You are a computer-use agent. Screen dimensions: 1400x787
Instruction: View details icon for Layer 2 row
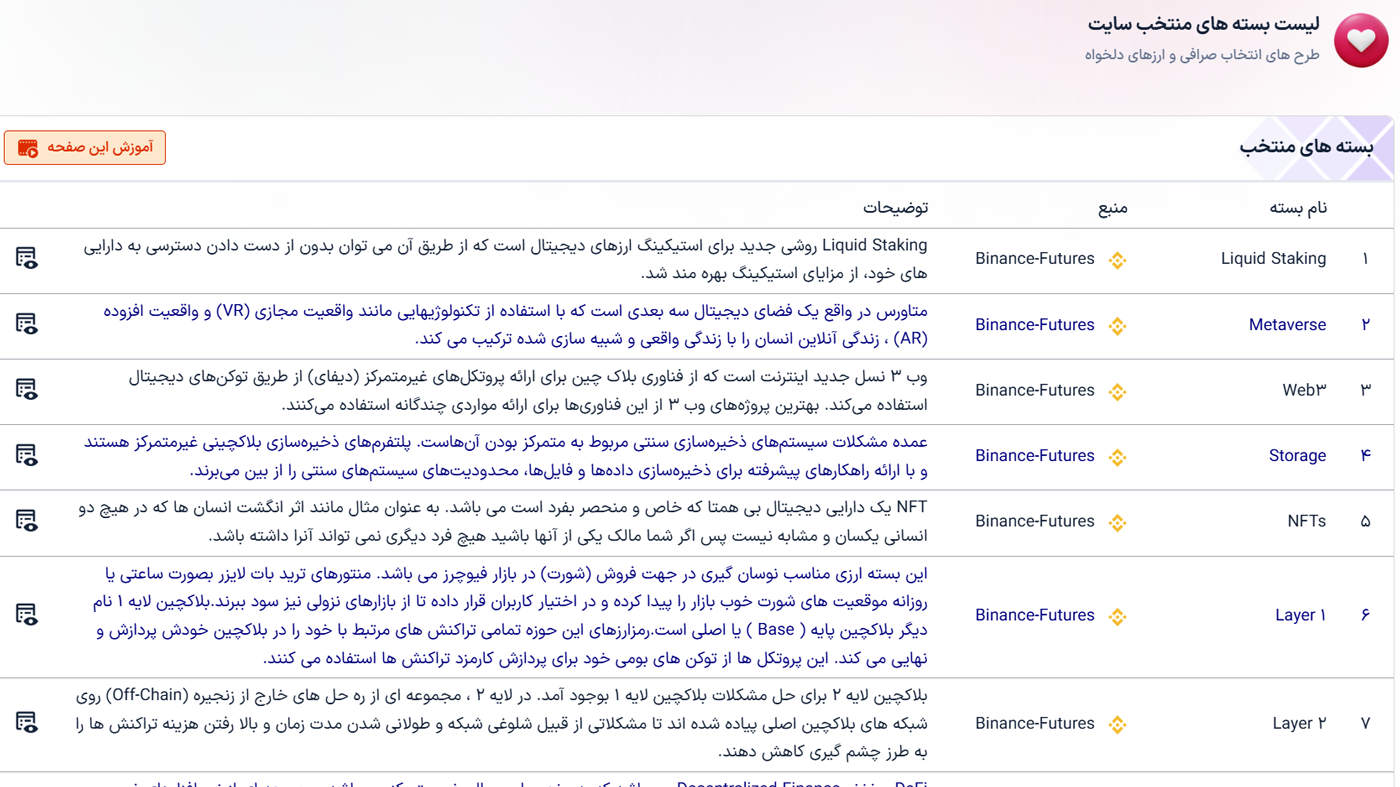(x=27, y=723)
